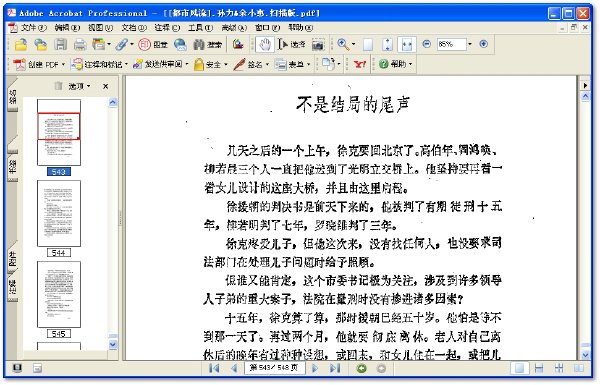Screen dimensions: 600x385
Task: Go to first page button
Action: 214,368
